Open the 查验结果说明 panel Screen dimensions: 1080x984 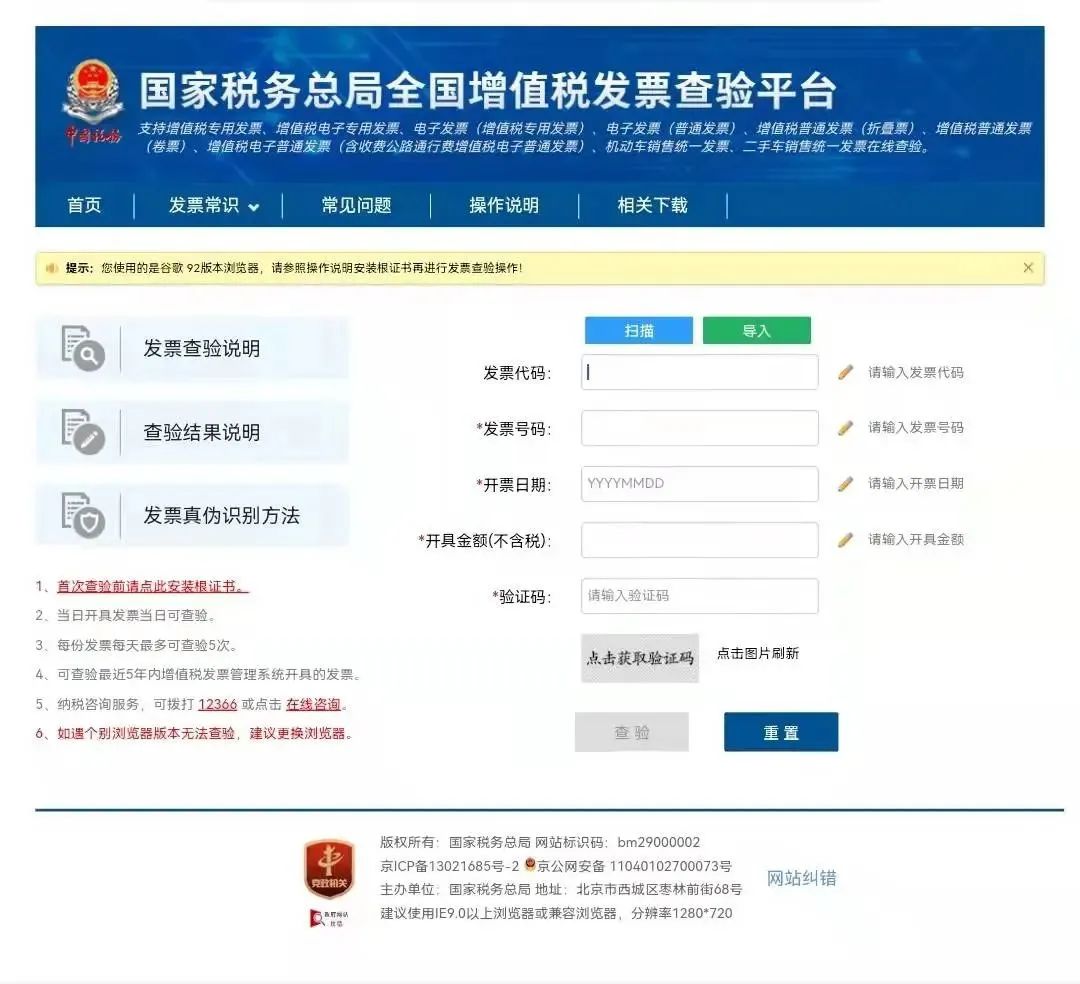pos(192,432)
